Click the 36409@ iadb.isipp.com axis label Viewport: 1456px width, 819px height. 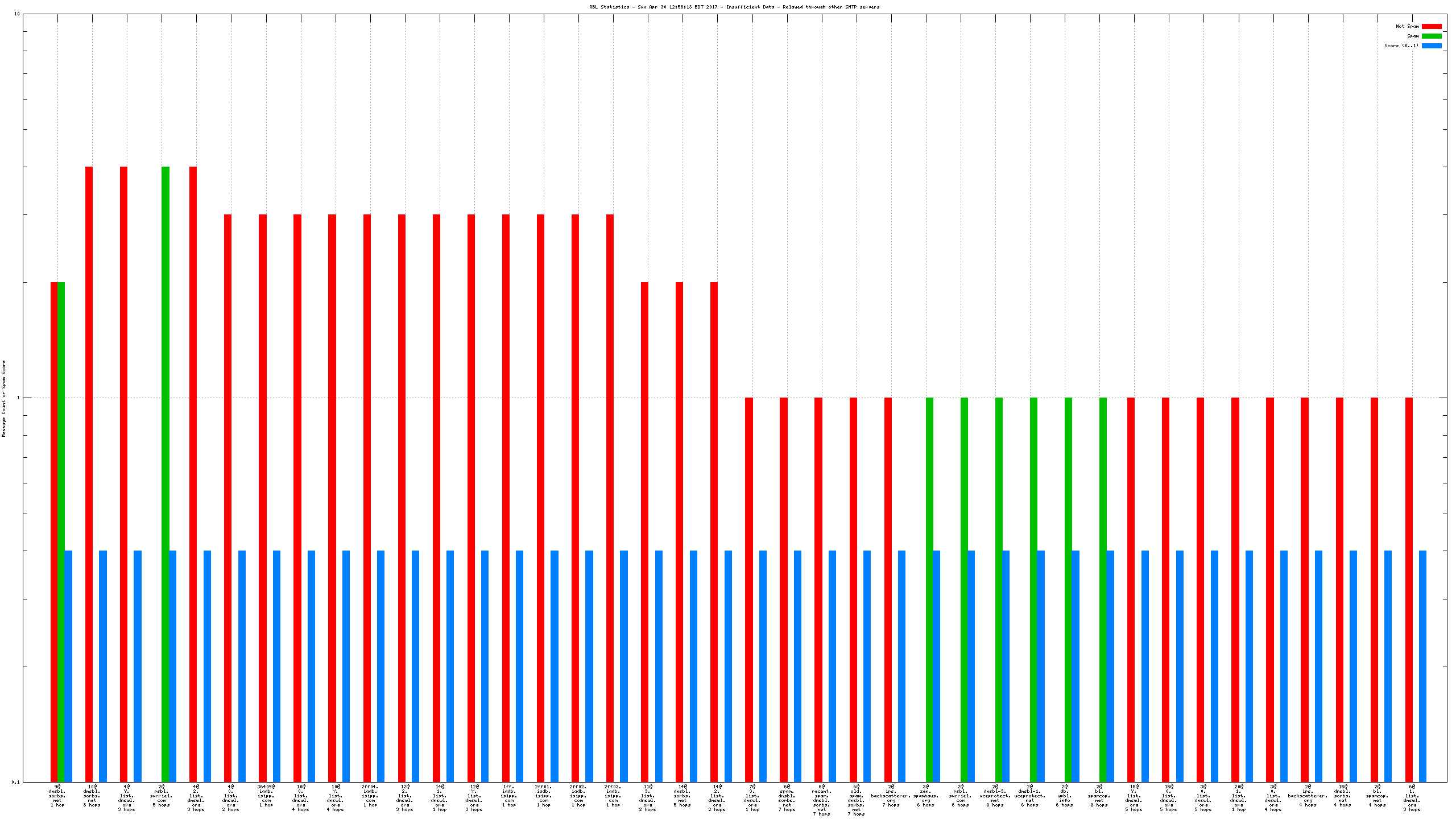point(266,796)
